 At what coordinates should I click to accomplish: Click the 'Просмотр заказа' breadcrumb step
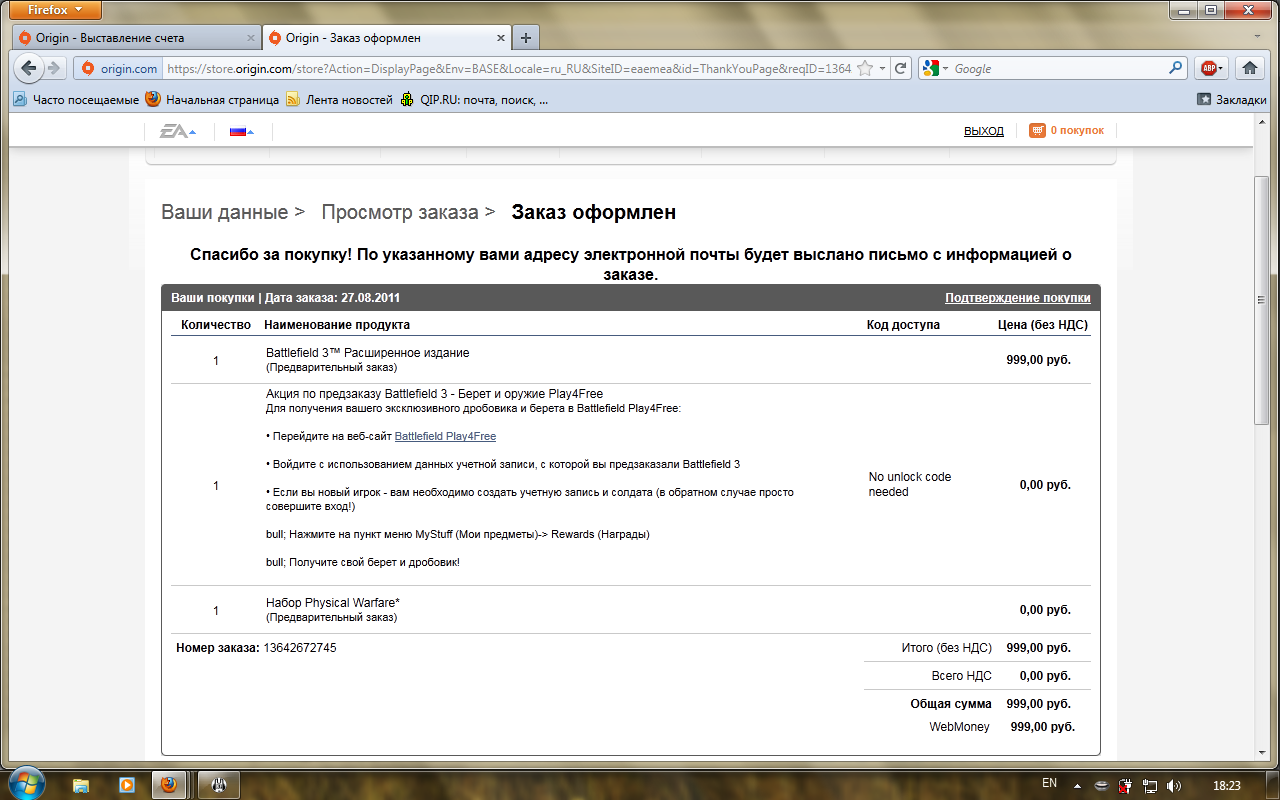pos(400,212)
